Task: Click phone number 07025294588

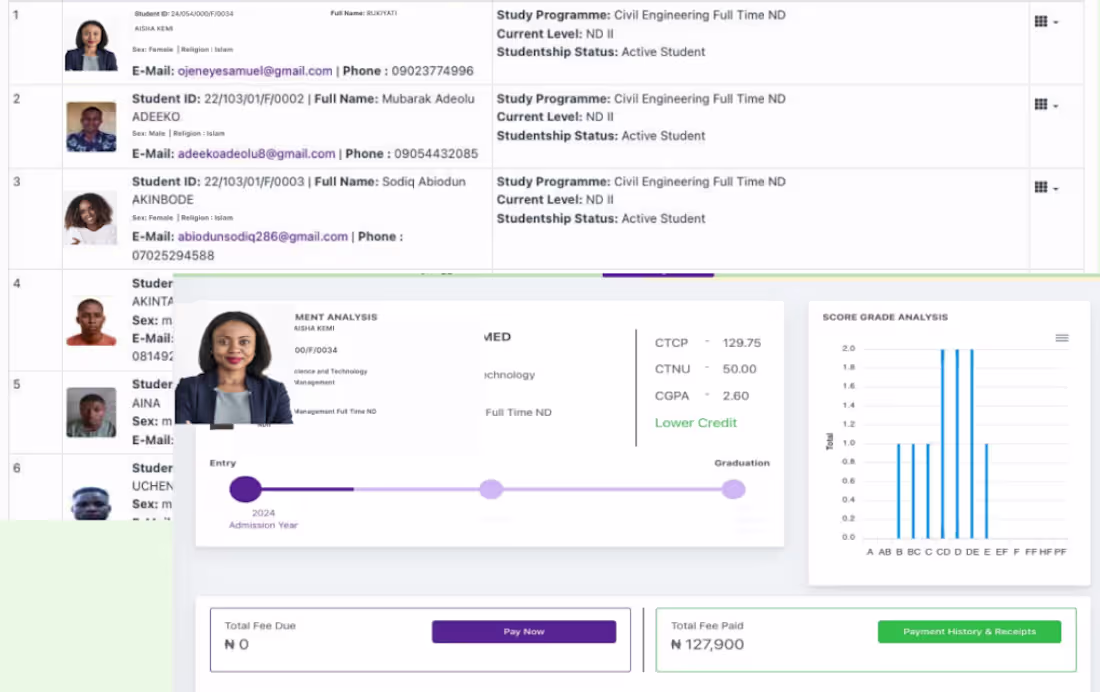Action: click(173, 255)
